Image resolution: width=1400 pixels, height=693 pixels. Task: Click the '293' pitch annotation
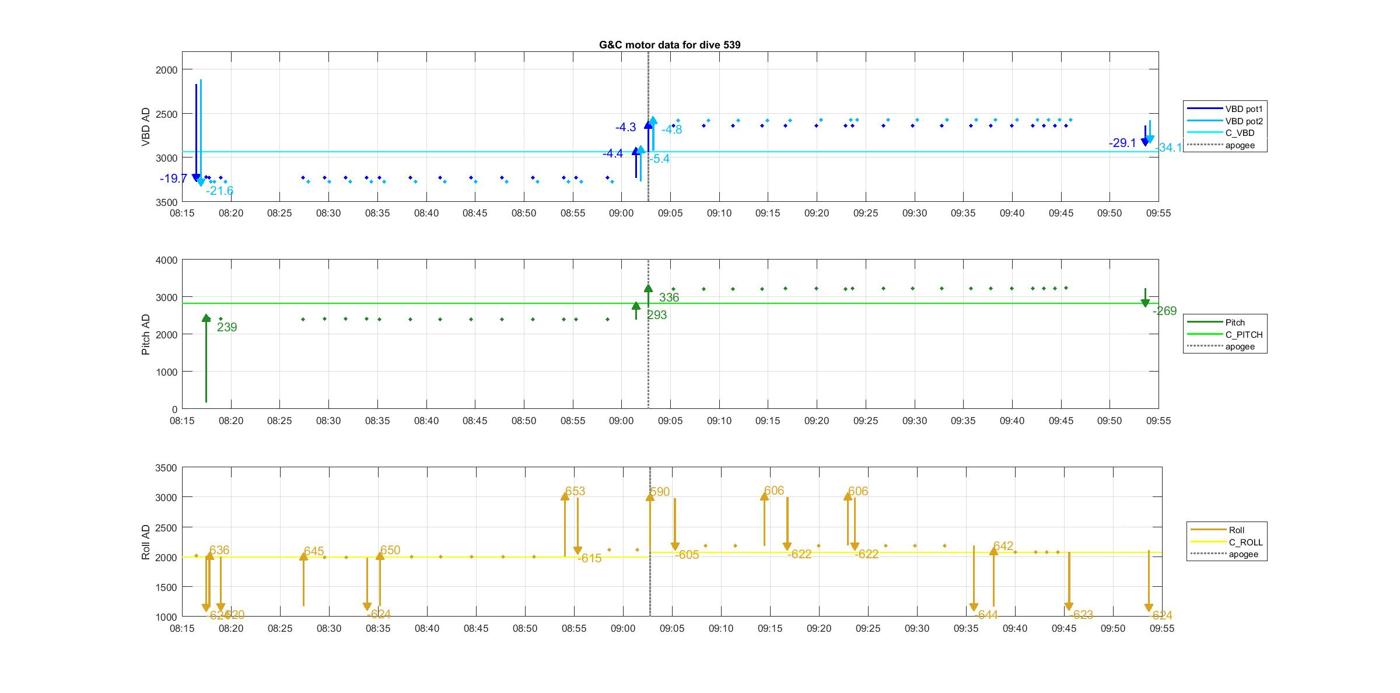657,315
